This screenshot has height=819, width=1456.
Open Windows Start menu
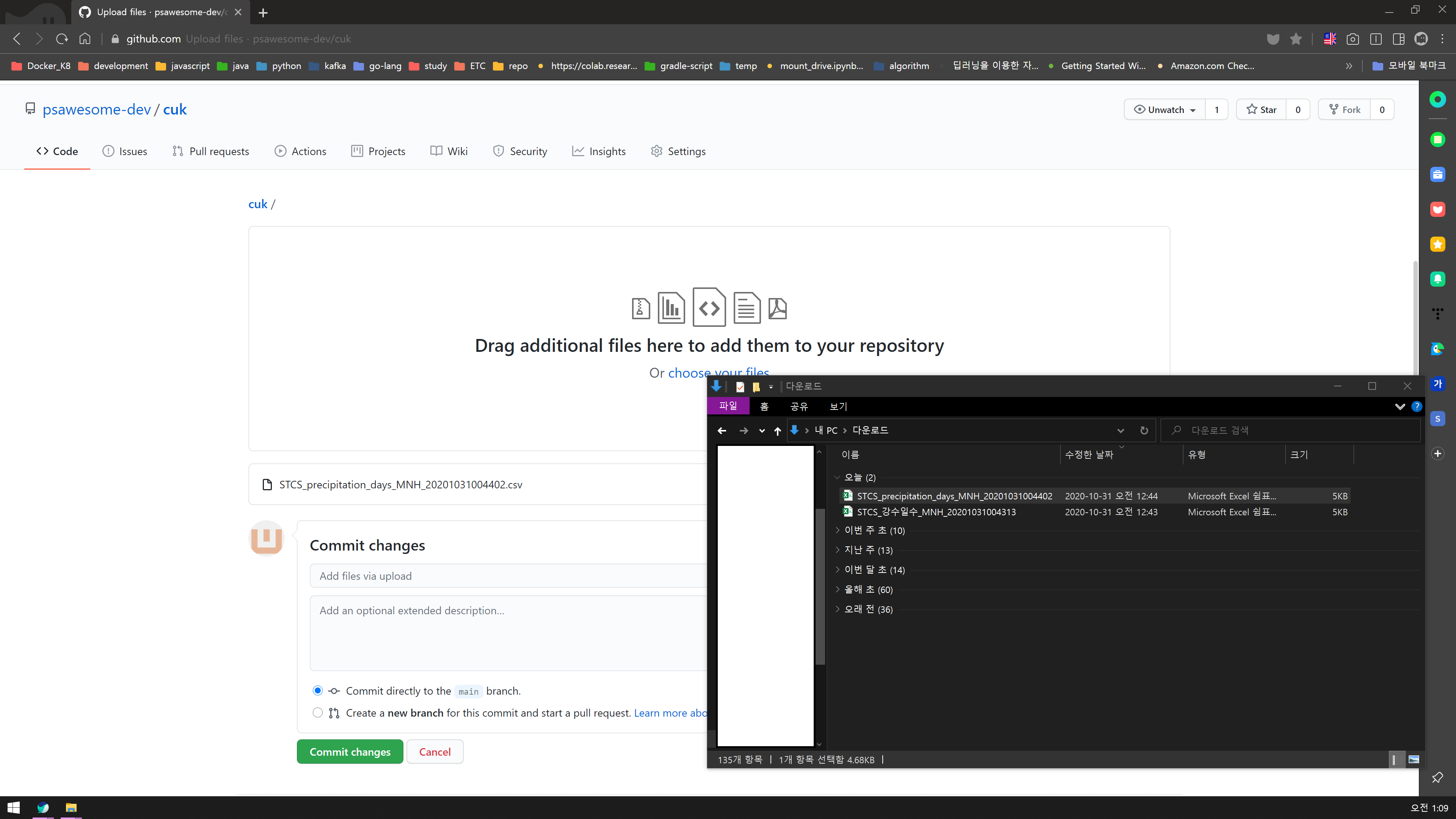14,808
